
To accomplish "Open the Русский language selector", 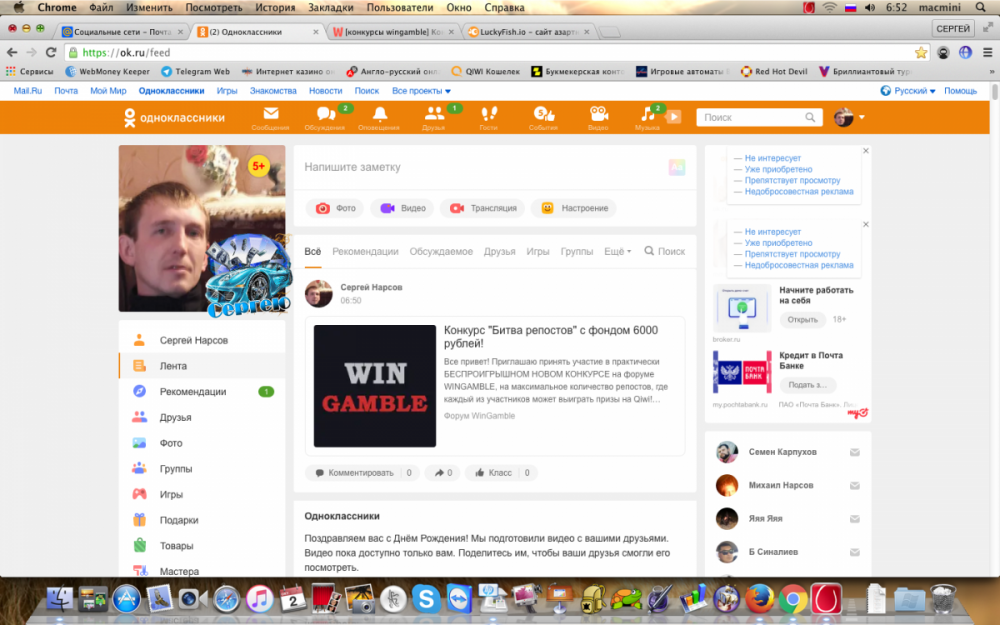I will click(x=909, y=91).
